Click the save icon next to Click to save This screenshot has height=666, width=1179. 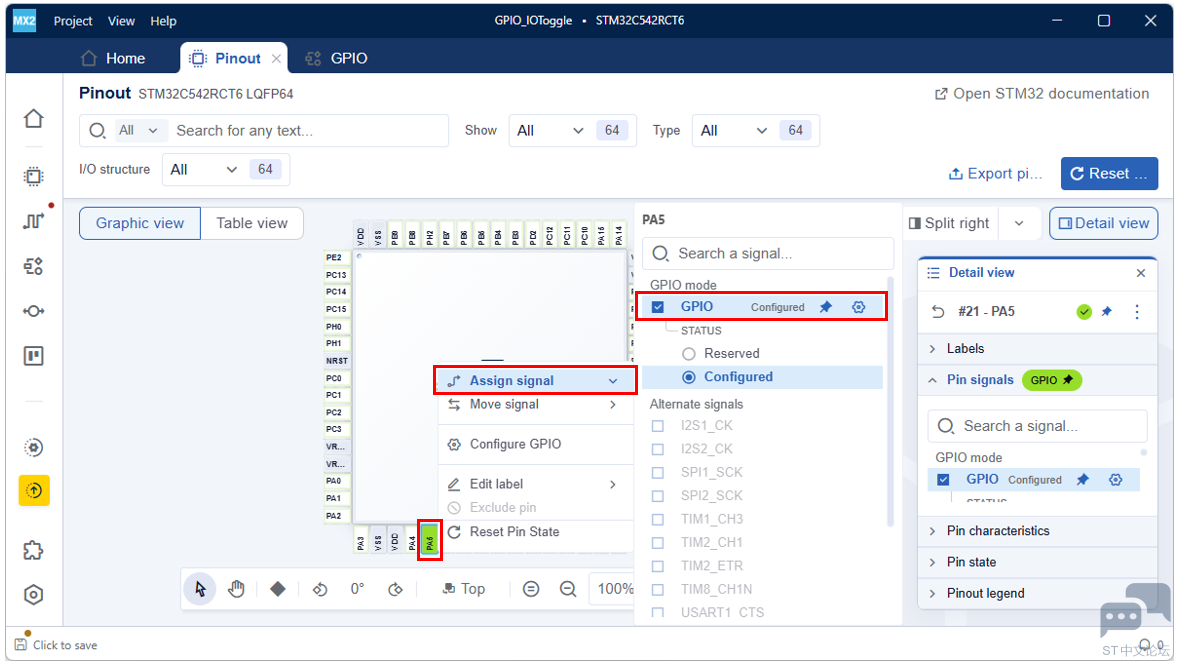[x=21, y=645]
